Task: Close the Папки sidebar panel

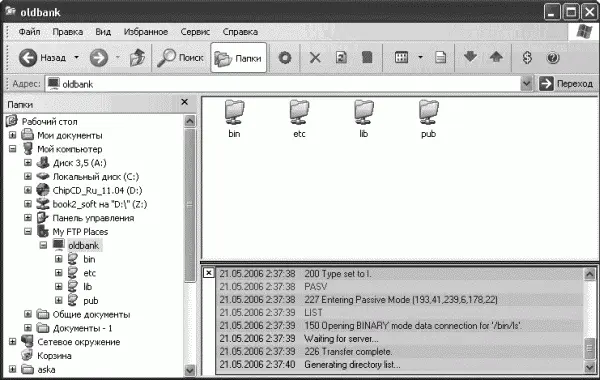Action: coord(184,102)
